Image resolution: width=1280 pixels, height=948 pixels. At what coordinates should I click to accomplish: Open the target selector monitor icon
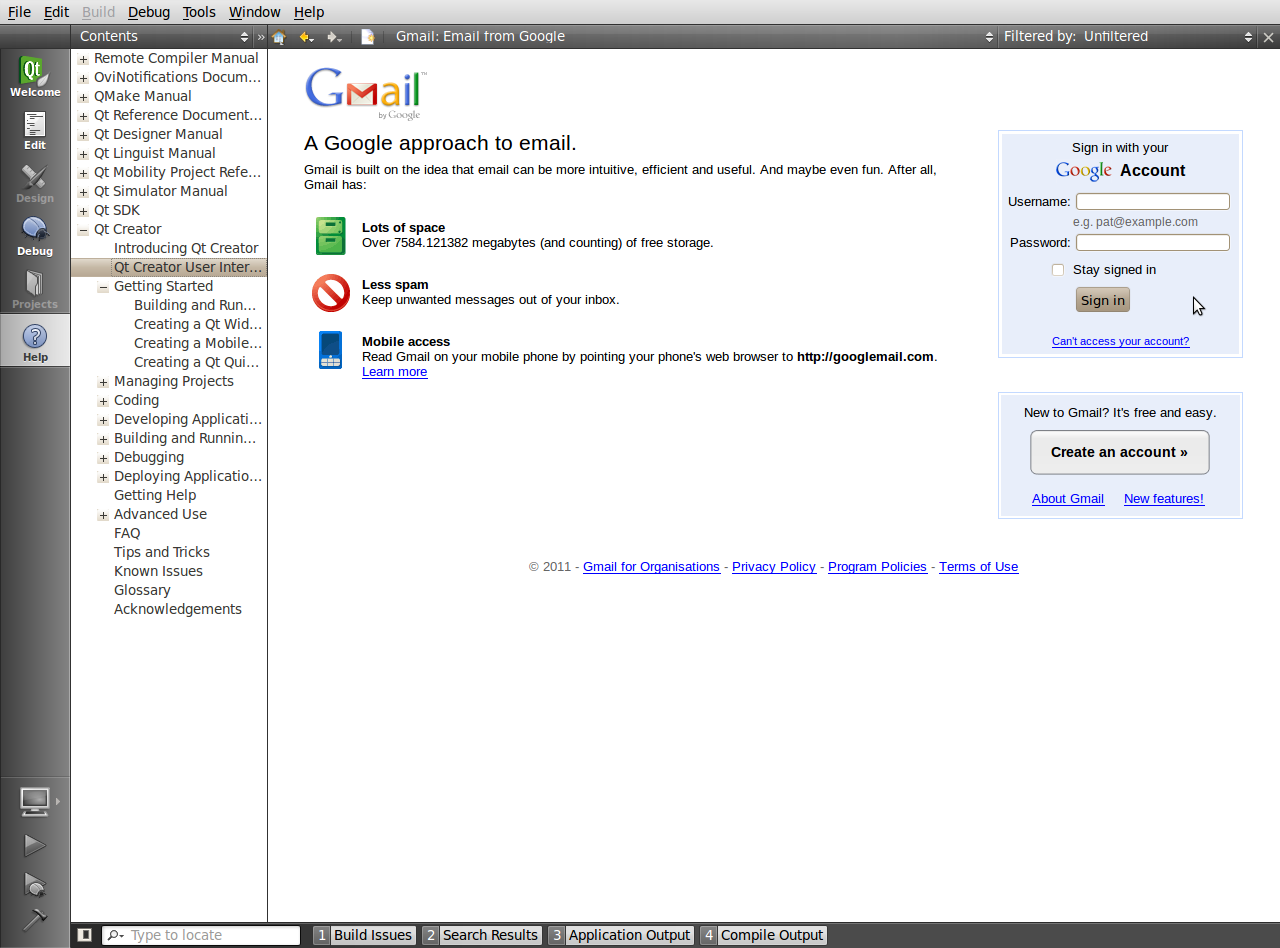click(35, 800)
